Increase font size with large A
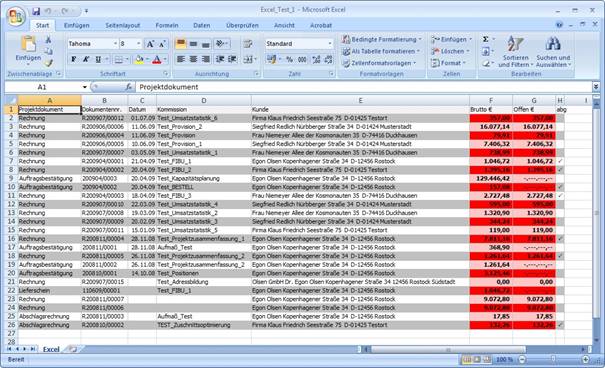 pyautogui.click(x=150, y=44)
